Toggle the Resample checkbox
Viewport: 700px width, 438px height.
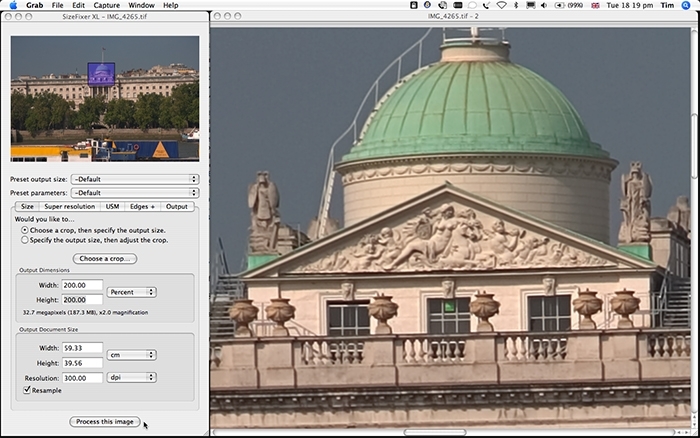click(x=26, y=391)
